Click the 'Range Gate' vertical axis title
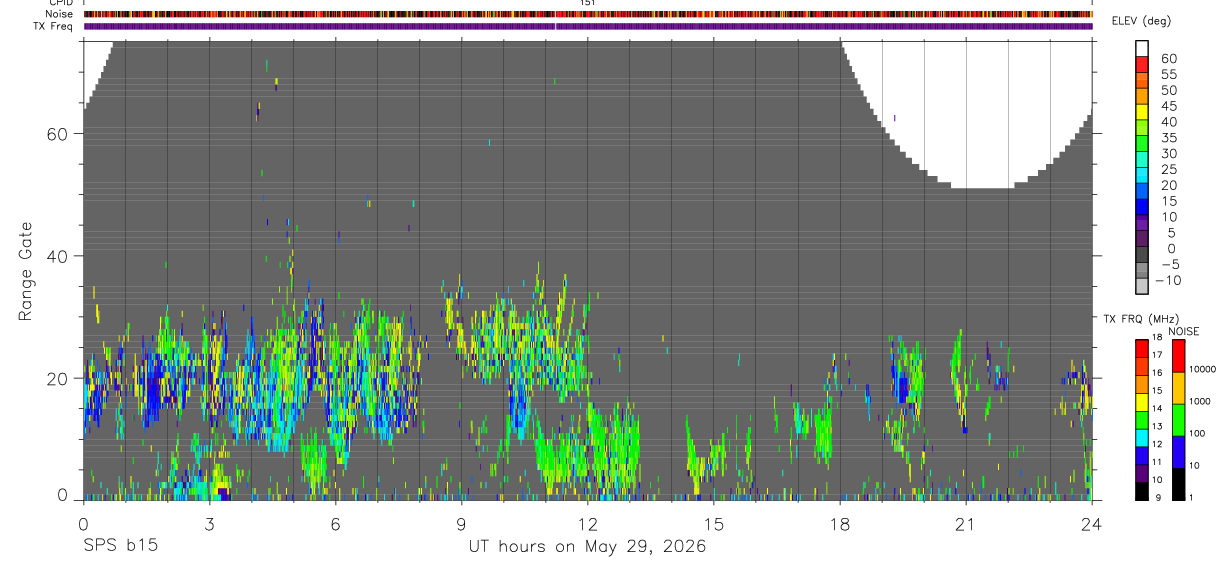The height and width of the screenshot is (567, 1228). [x=27, y=271]
